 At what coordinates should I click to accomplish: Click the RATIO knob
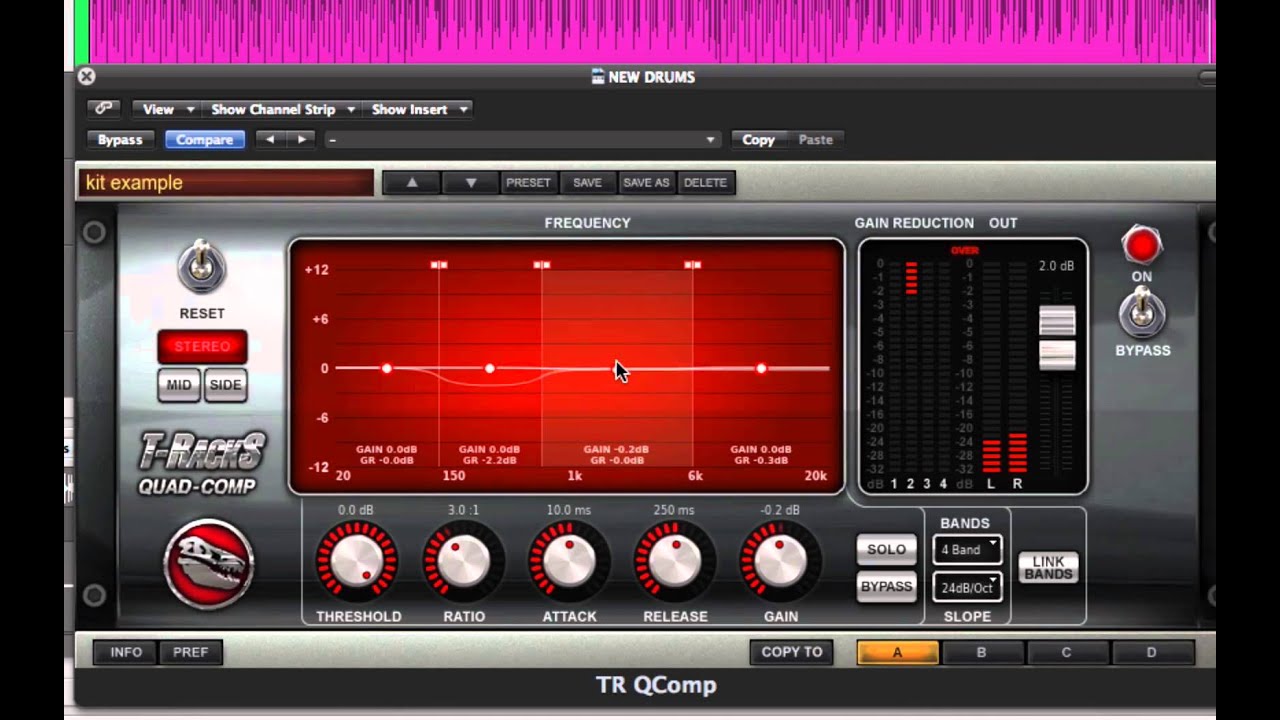tap(463, 562)
